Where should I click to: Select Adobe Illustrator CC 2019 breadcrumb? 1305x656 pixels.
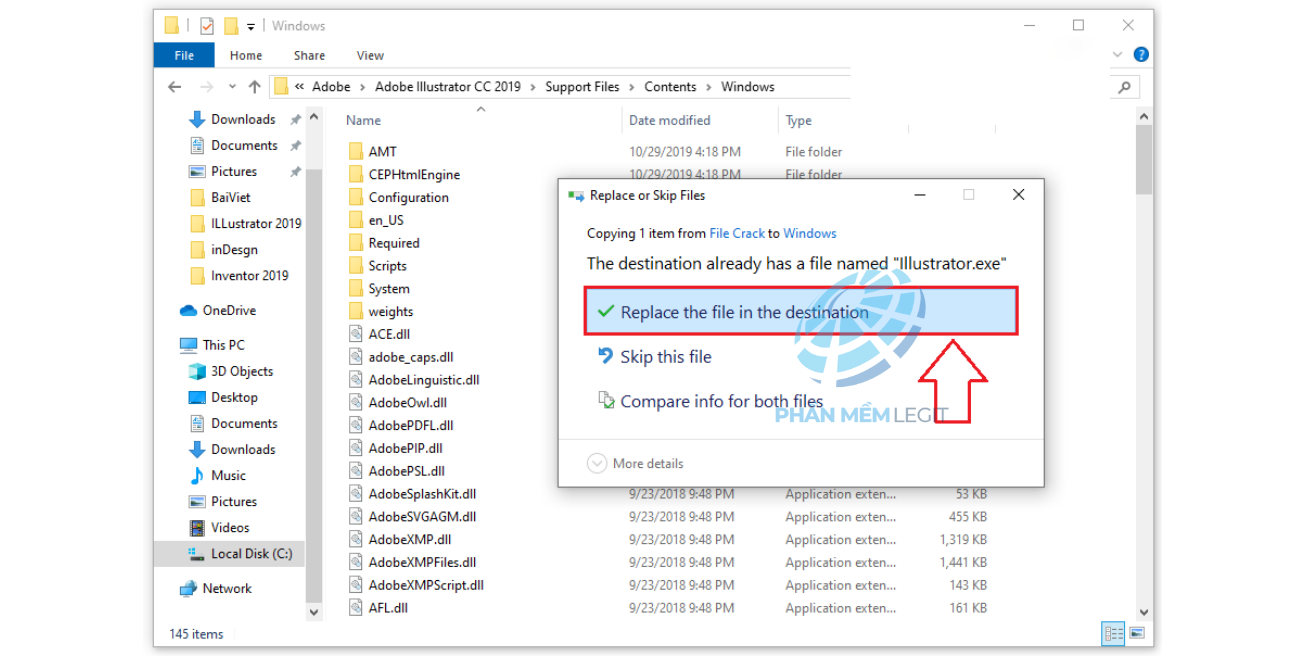(448, 87)
